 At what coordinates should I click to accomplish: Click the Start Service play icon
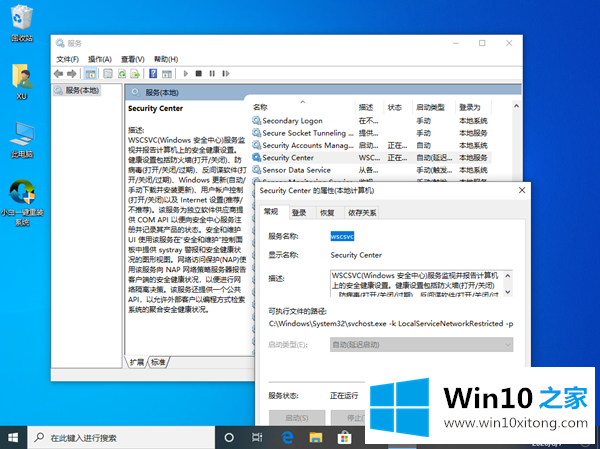[186, 73]
